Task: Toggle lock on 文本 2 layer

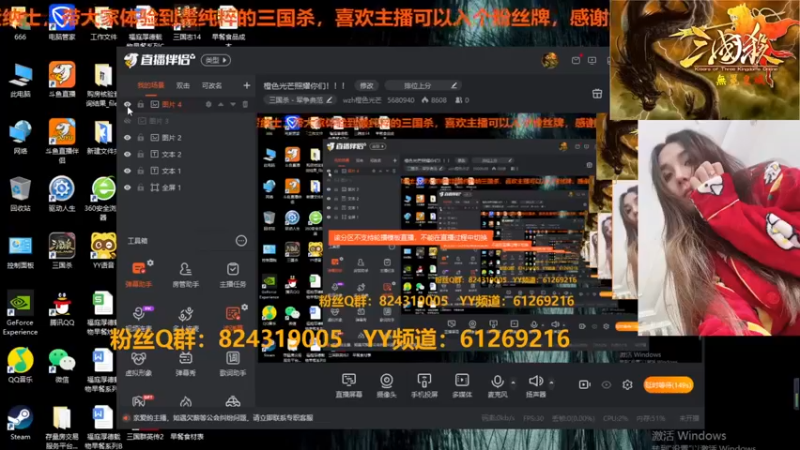Action: click(x=141, y=154)
